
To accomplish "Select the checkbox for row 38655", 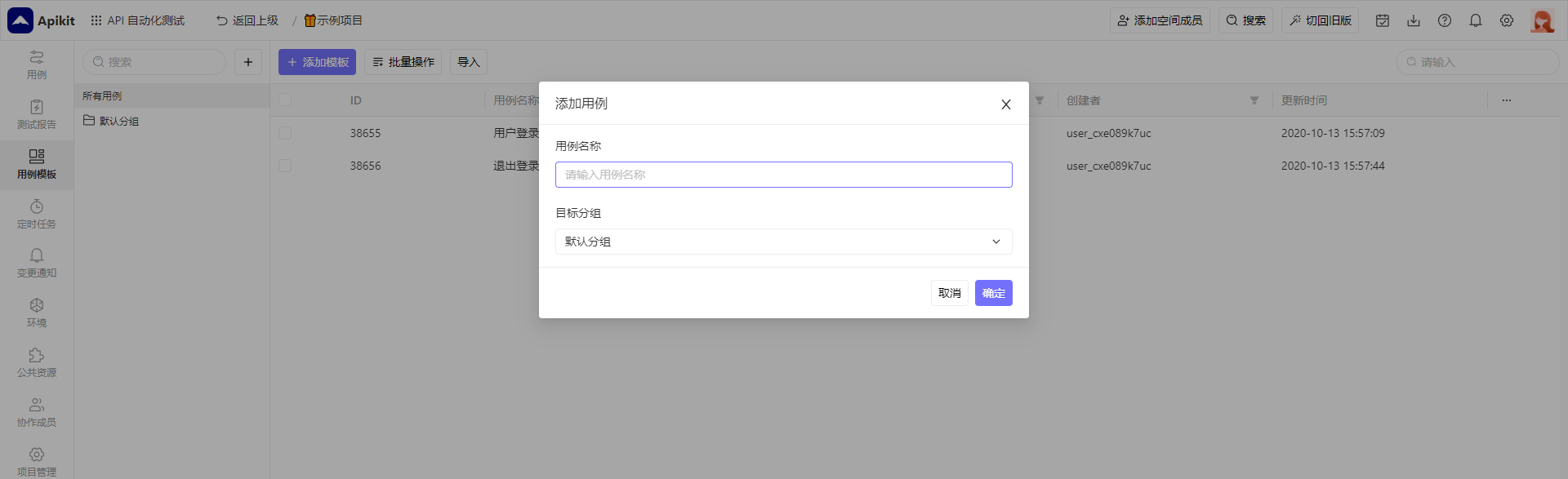I will click(285, 133).
